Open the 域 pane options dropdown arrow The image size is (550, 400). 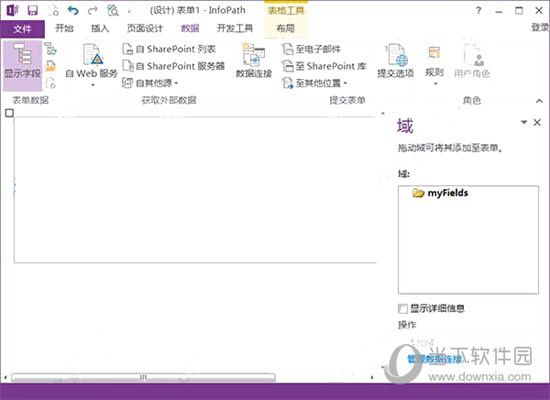click(524, 122)
